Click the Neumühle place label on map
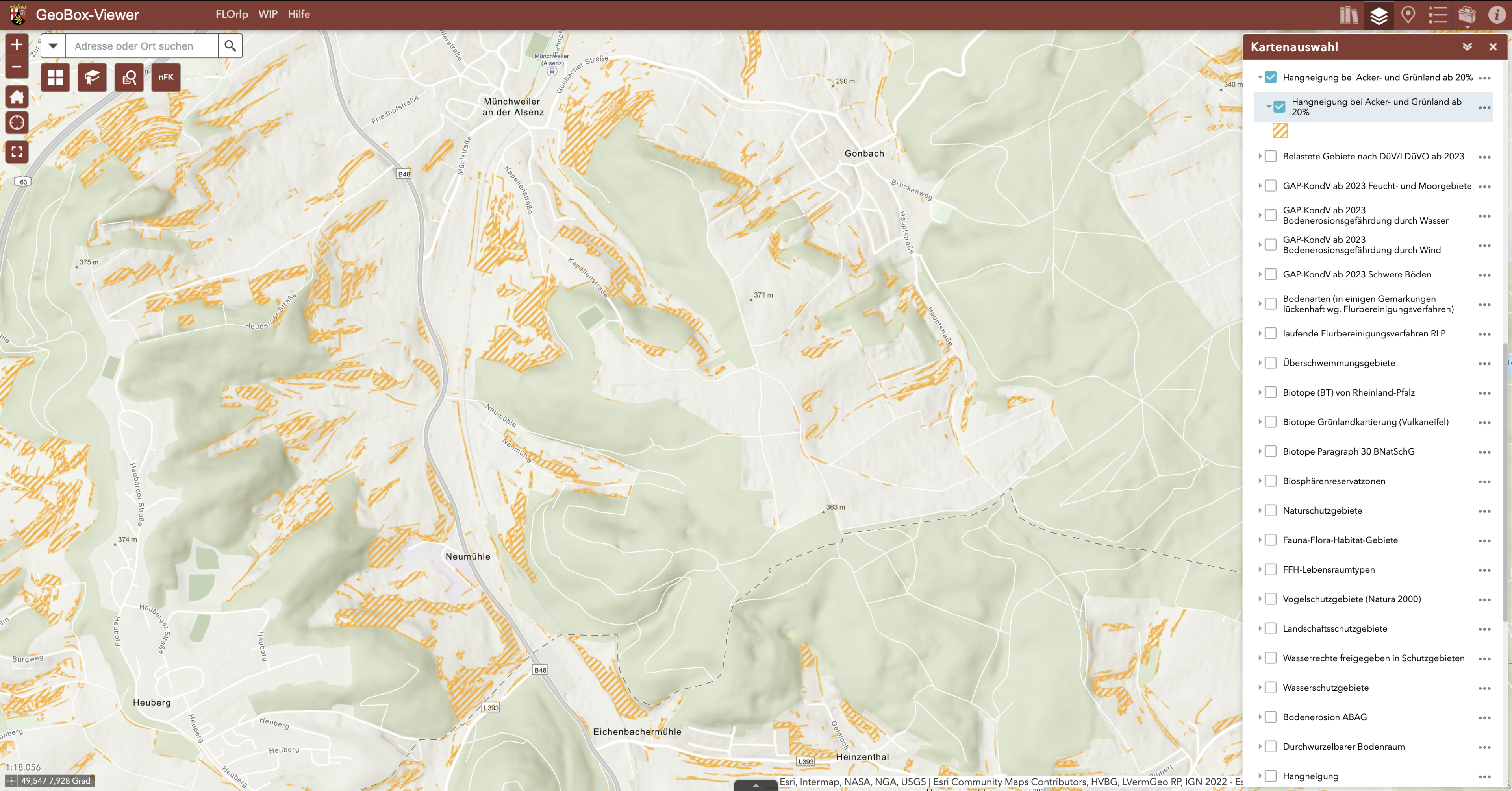This screenshot has height=791, width=1512. point(467,556)
